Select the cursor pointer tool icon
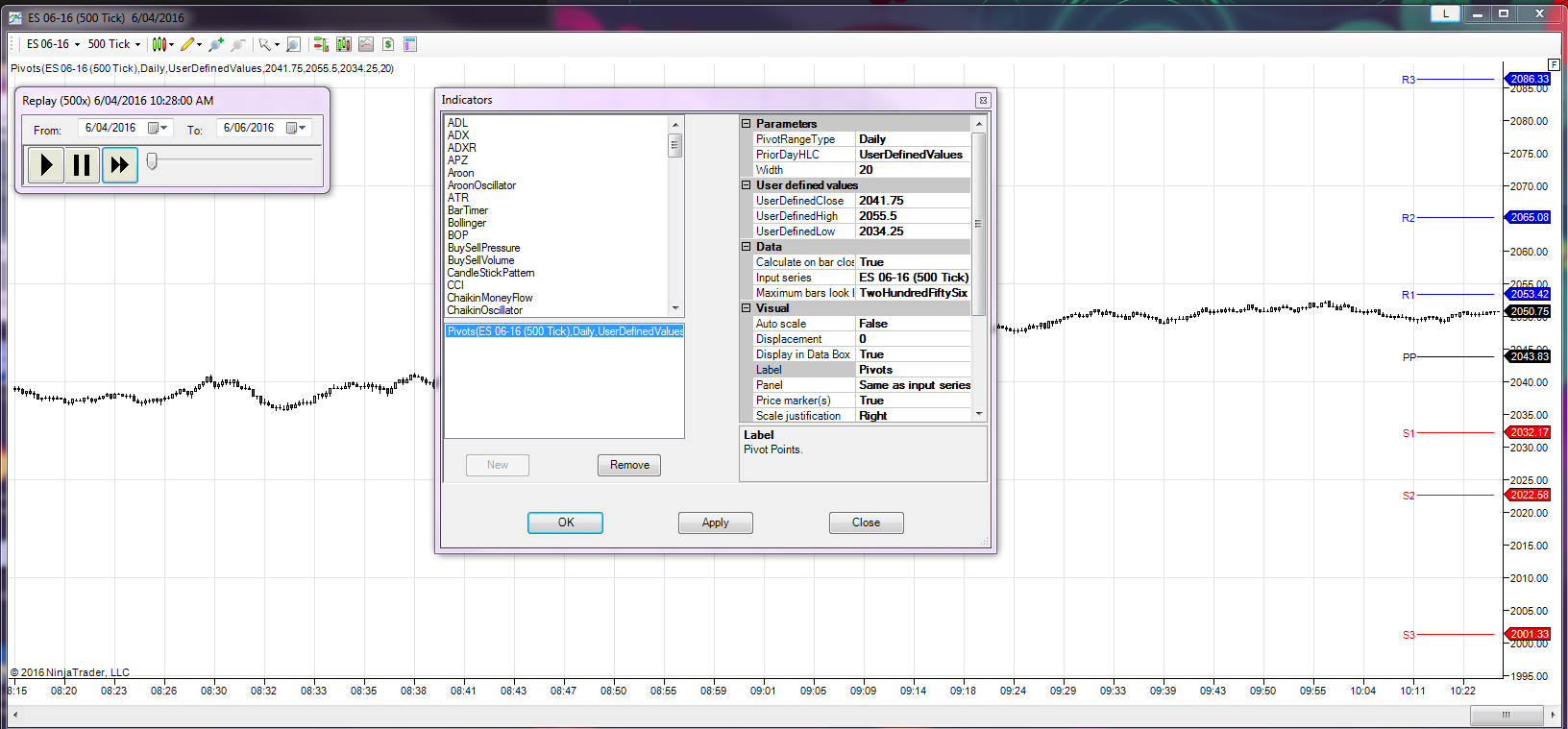Viewport: 1568px width, 729px height. coord(264,44)
